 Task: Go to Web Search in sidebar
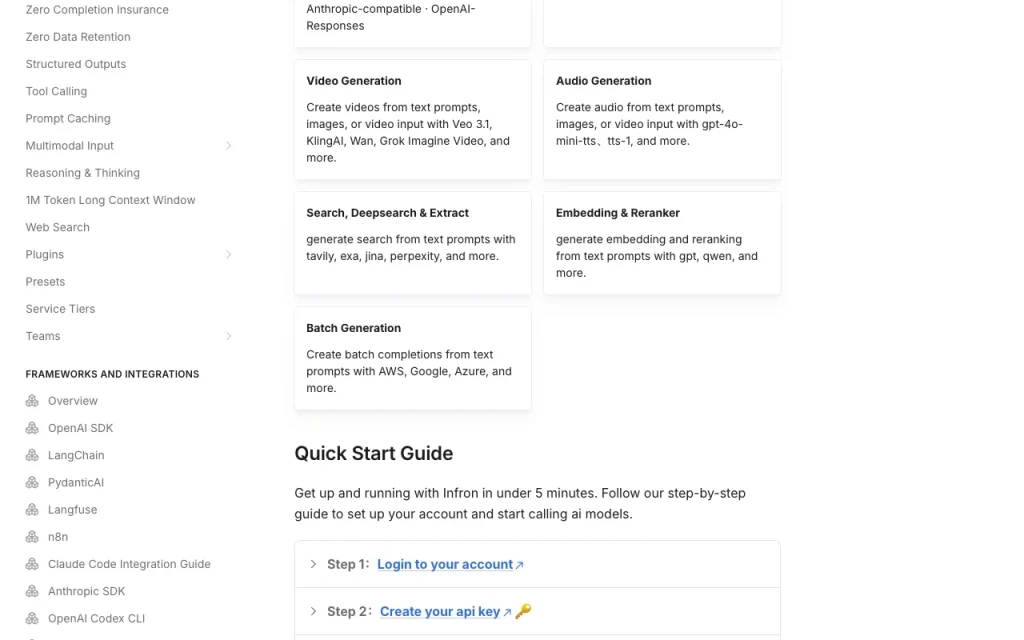point(57,227)
